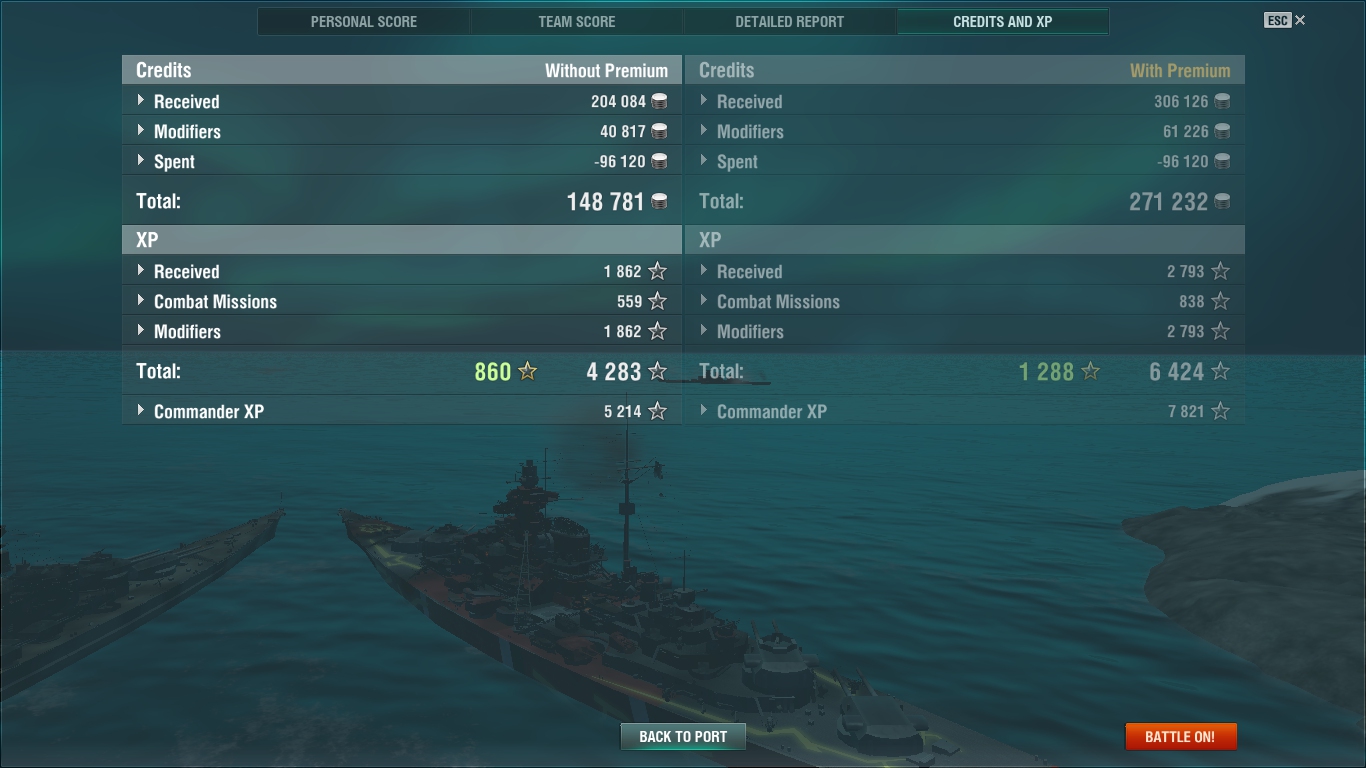Click the star icon beside green 860 XP
The image size is (1366, 768).
coord(528,371)
